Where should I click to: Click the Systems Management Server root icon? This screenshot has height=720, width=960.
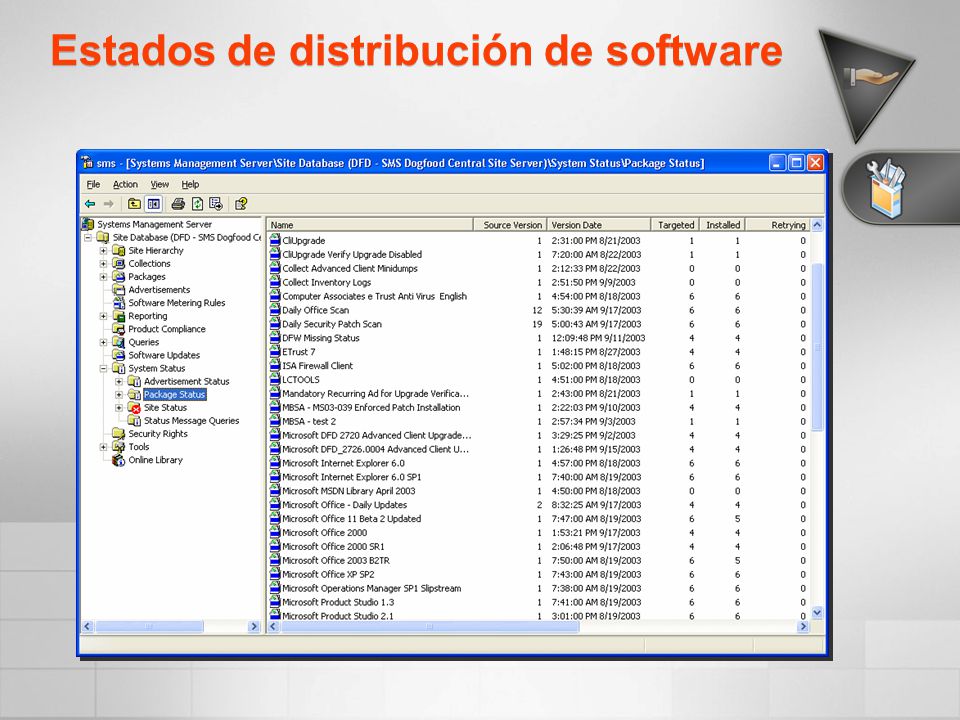point(88,224)
